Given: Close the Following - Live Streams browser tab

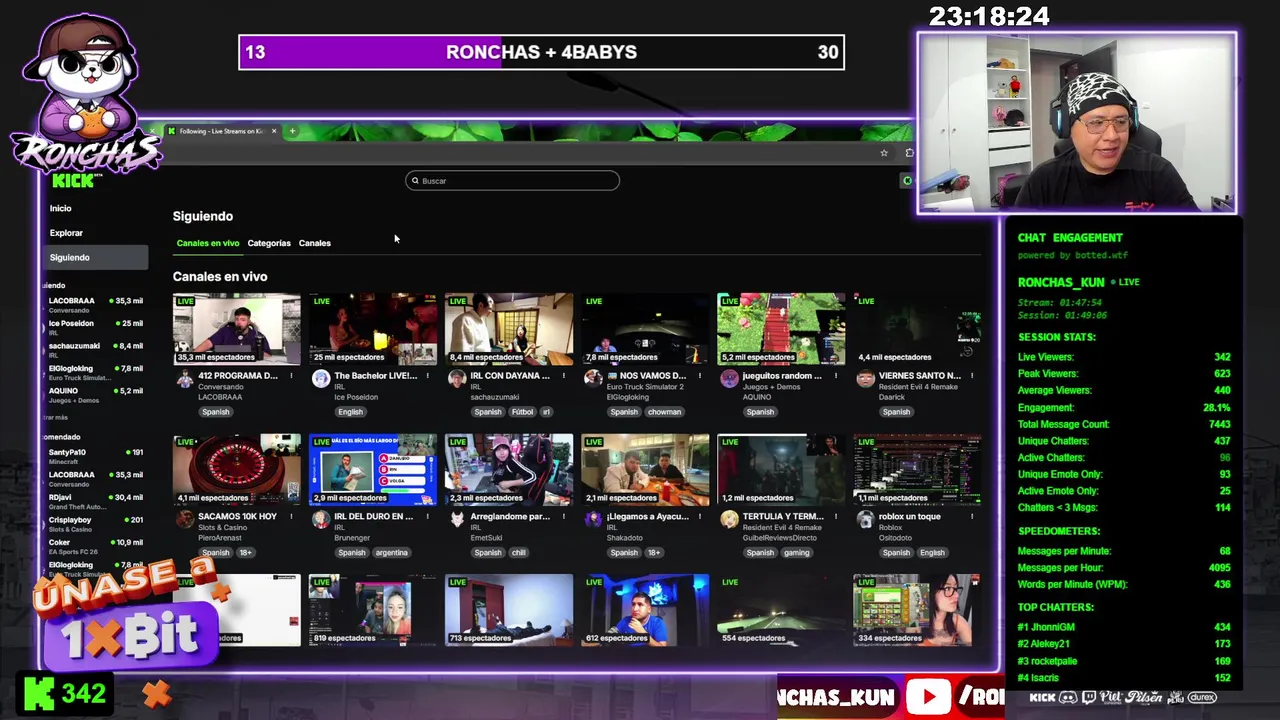Looking at the screenshot, I should click(x=273, y=131).
